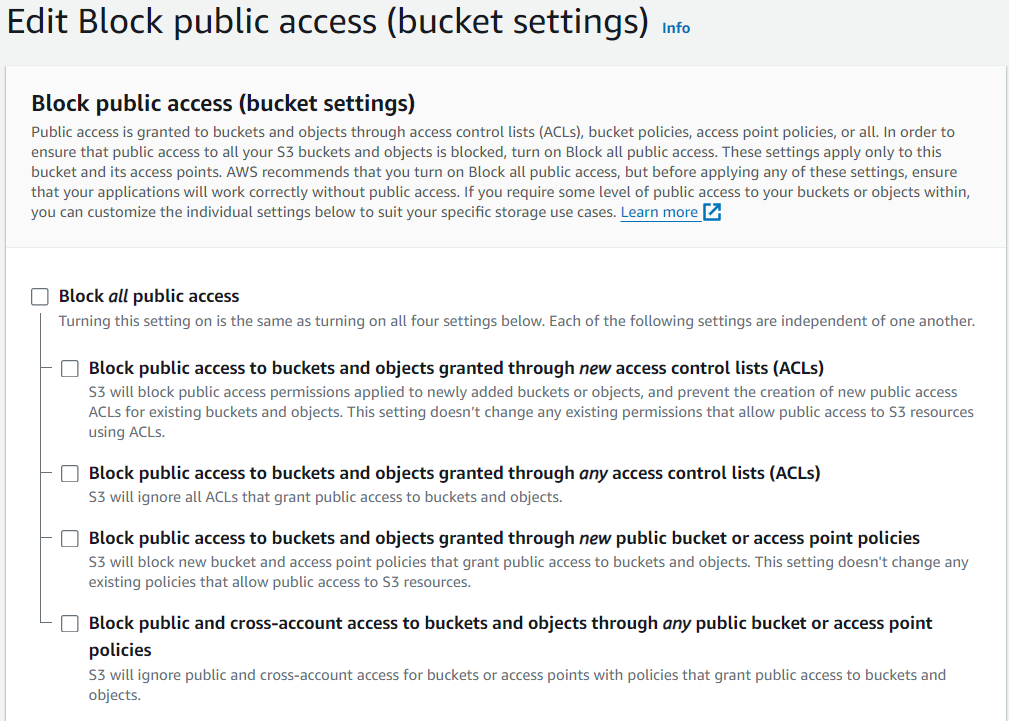
Task: Open the Learn more link
Action: (659, 212)
